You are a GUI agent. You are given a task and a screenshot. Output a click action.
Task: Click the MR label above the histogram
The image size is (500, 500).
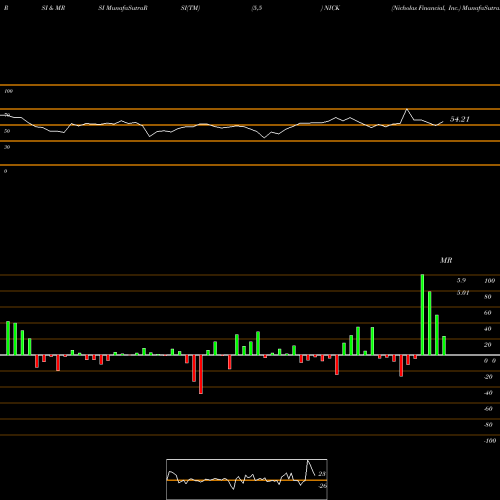(446, 260)
